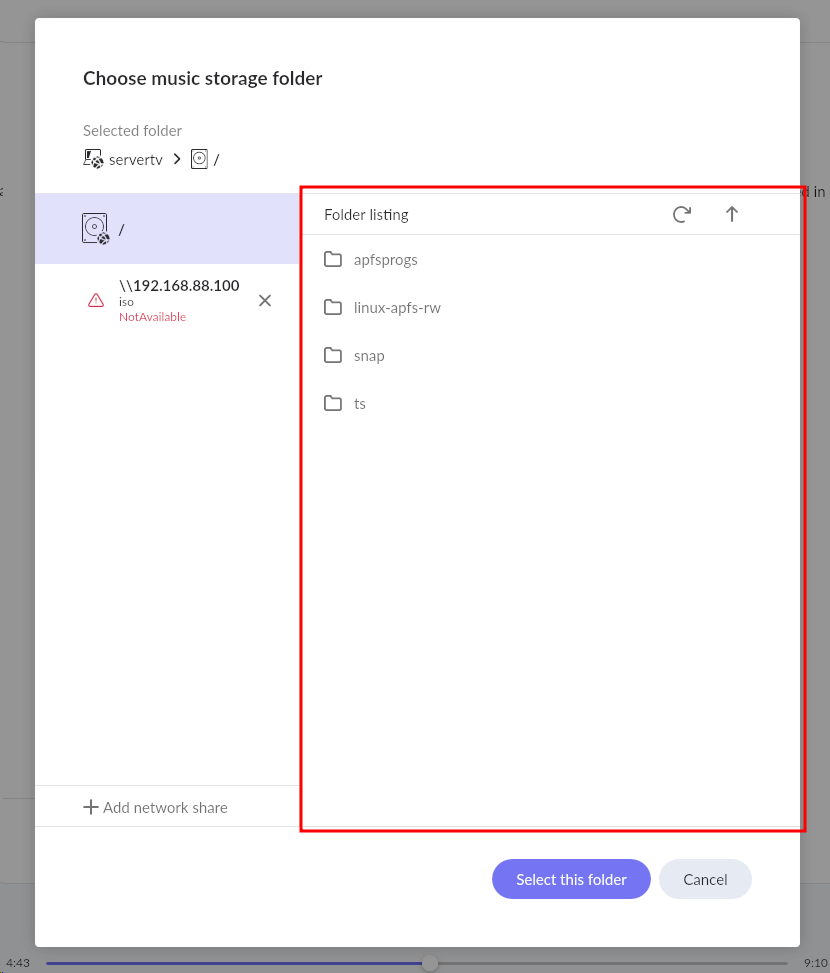Go up one folder level
830x973 pixels.
click(x=732, y=214)
